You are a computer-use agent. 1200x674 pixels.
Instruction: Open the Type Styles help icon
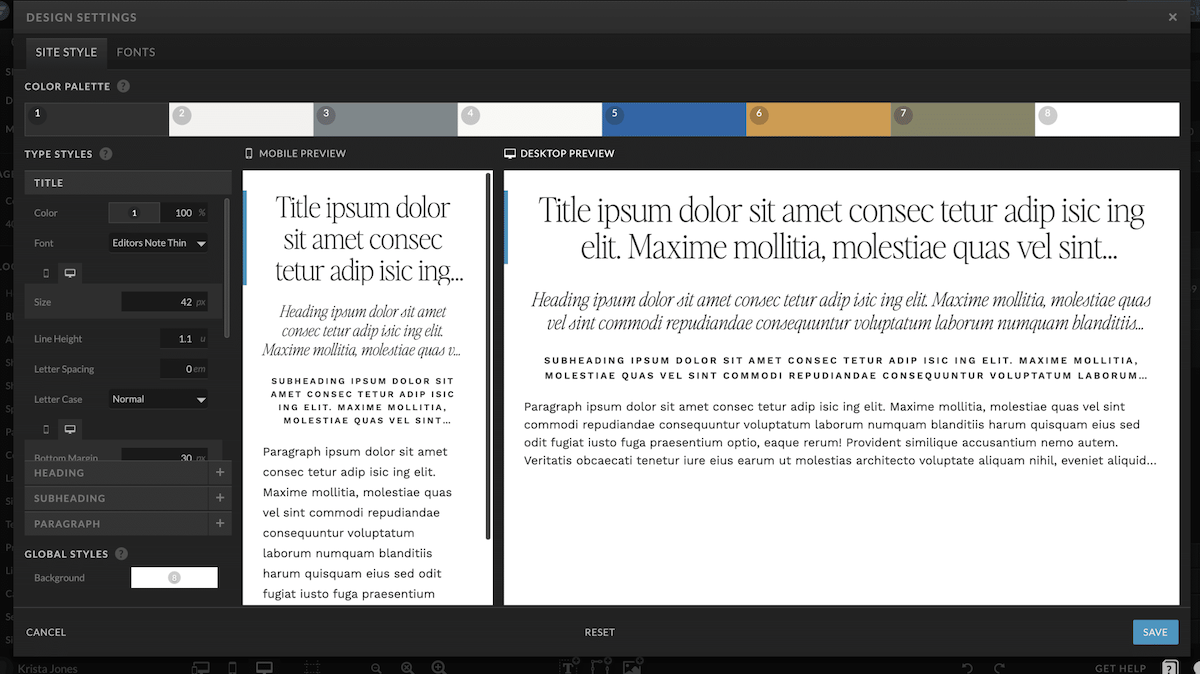pyautogui.click(x=106, y=154)
